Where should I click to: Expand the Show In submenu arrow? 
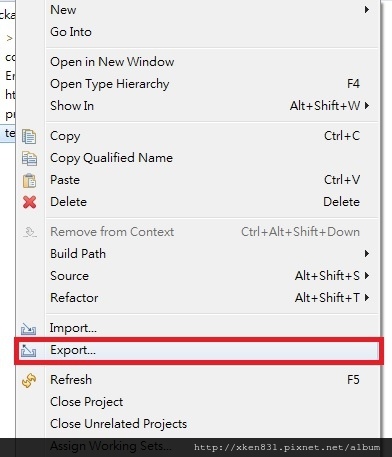367,106
